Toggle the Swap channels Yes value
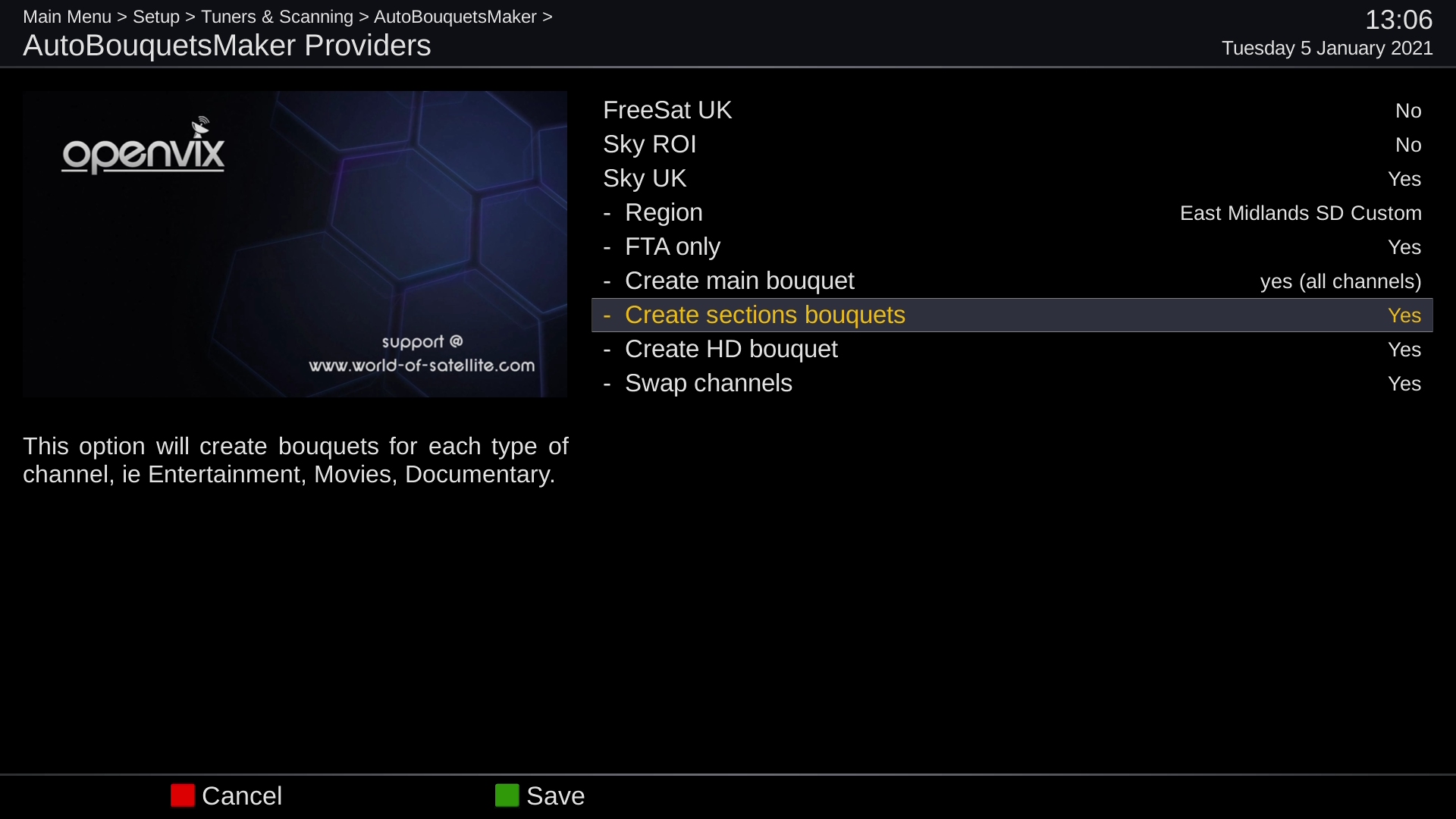Image resolution: width=1456 pixels, height=819 pixels. tap(1404, 384)
